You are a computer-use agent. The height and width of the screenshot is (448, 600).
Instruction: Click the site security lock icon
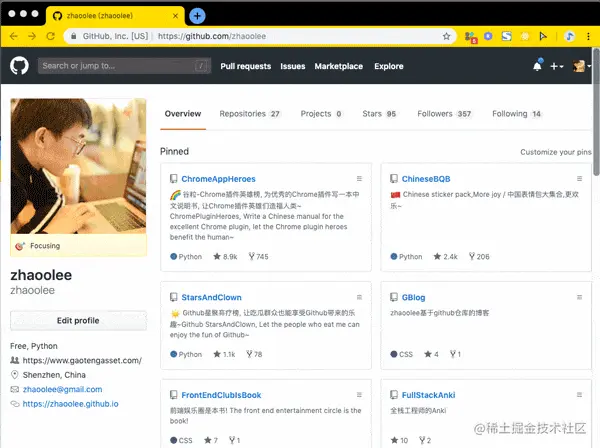point(74,36)
